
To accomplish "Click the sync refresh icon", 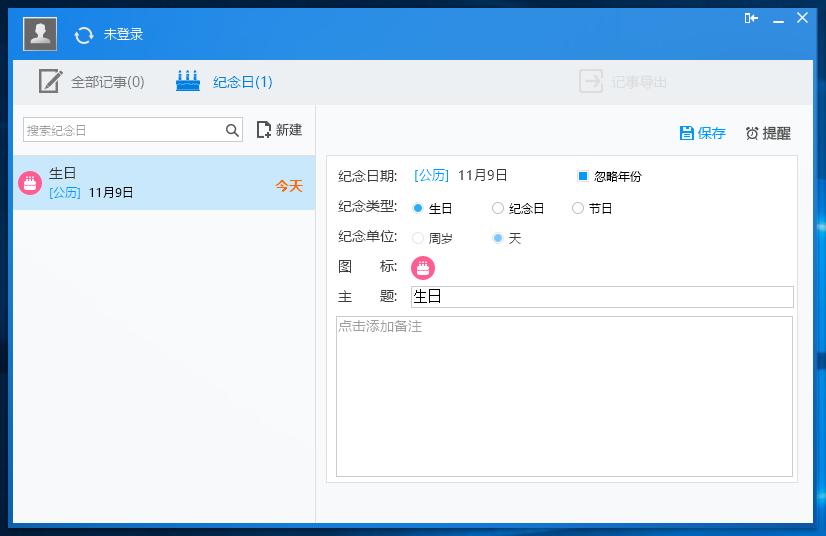I will (84, 35).
